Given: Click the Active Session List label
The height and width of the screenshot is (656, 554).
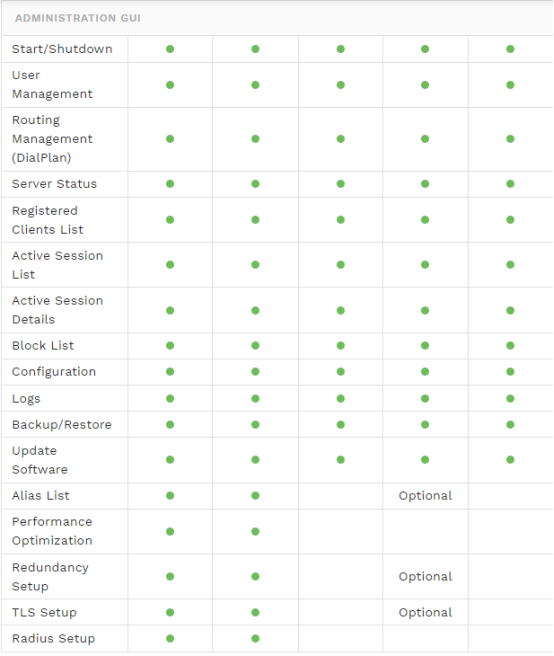Looking at the screenshot, I should (x=57, y=265).
